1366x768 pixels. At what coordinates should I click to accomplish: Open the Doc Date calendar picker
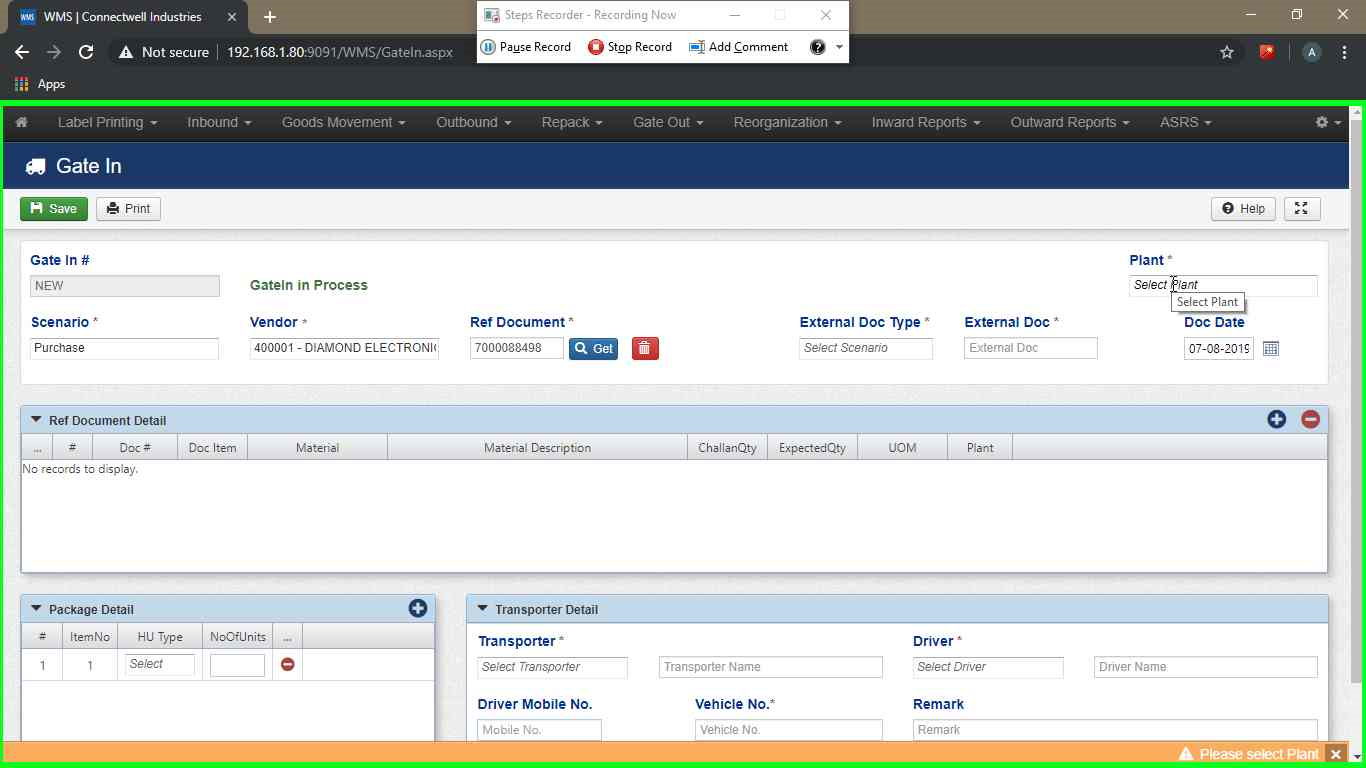point(1271,348)
